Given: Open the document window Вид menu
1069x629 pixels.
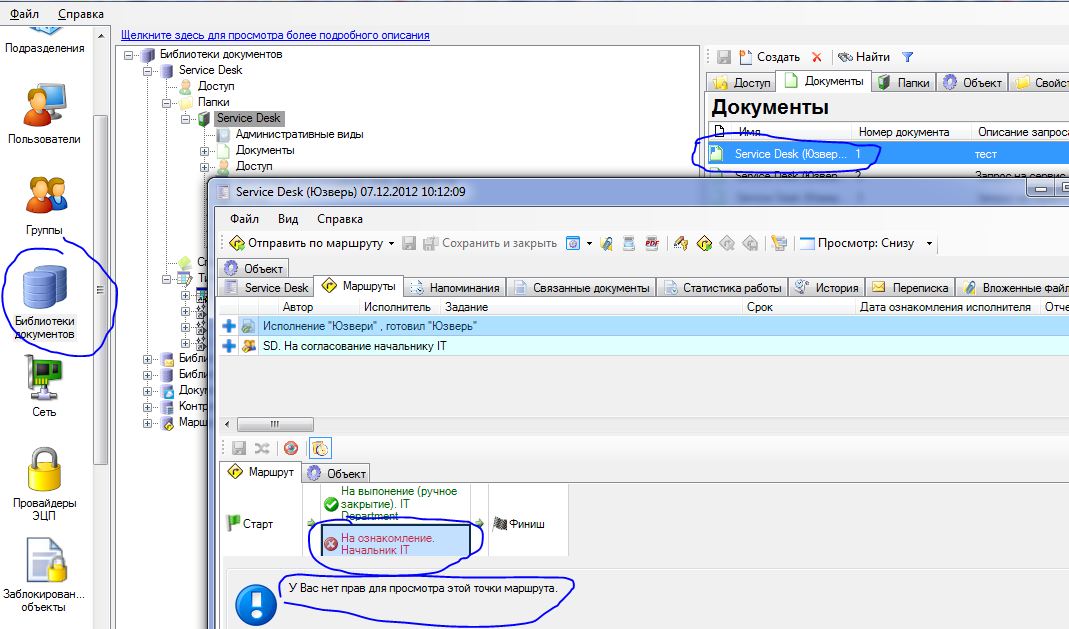Looking at the screenshot, I should coord(288,219).
